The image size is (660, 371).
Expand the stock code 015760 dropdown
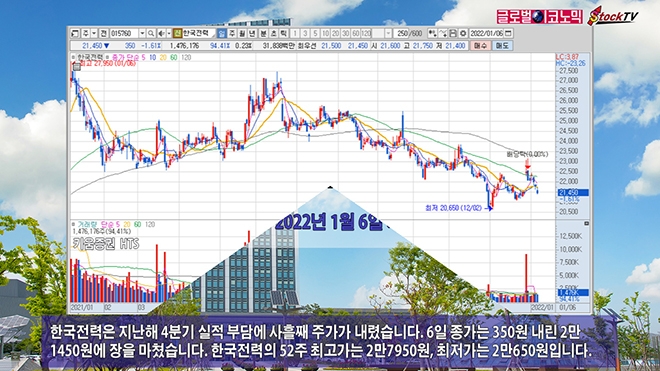(142, 33)
